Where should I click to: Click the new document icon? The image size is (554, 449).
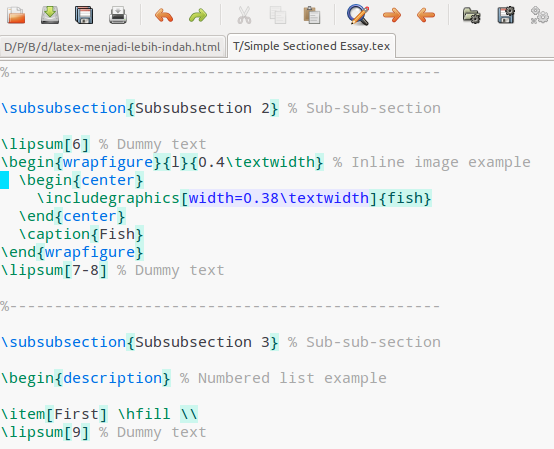pos(16,15)
